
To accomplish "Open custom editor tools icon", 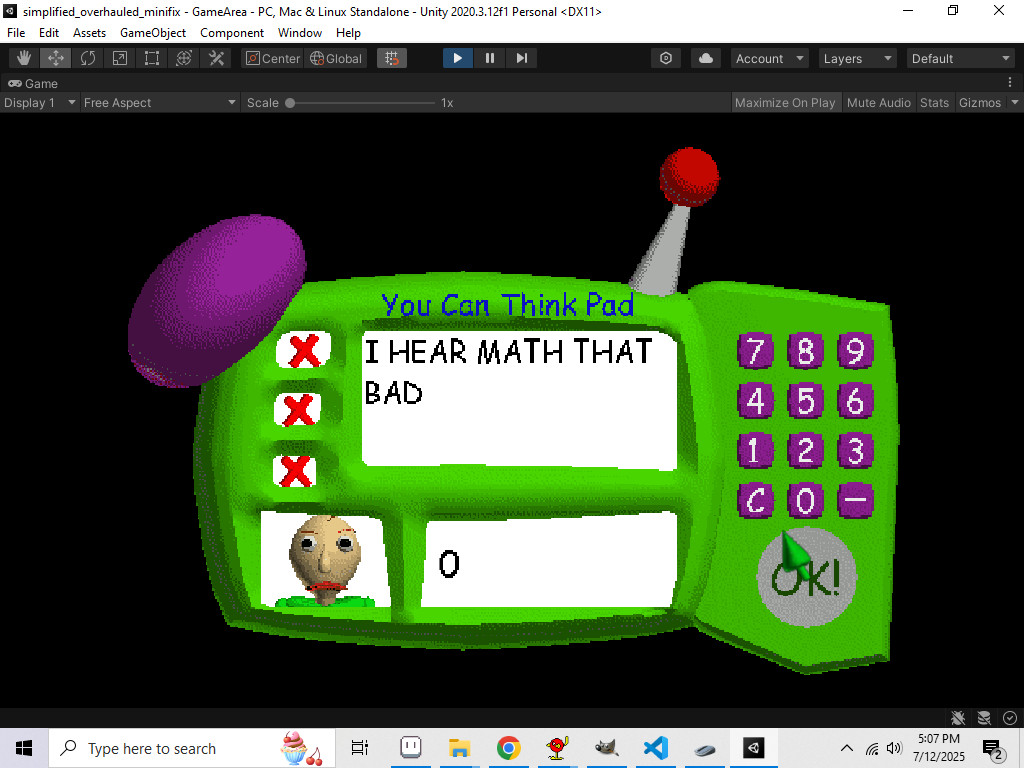I will pyautogui.click(x=216, y=58).
